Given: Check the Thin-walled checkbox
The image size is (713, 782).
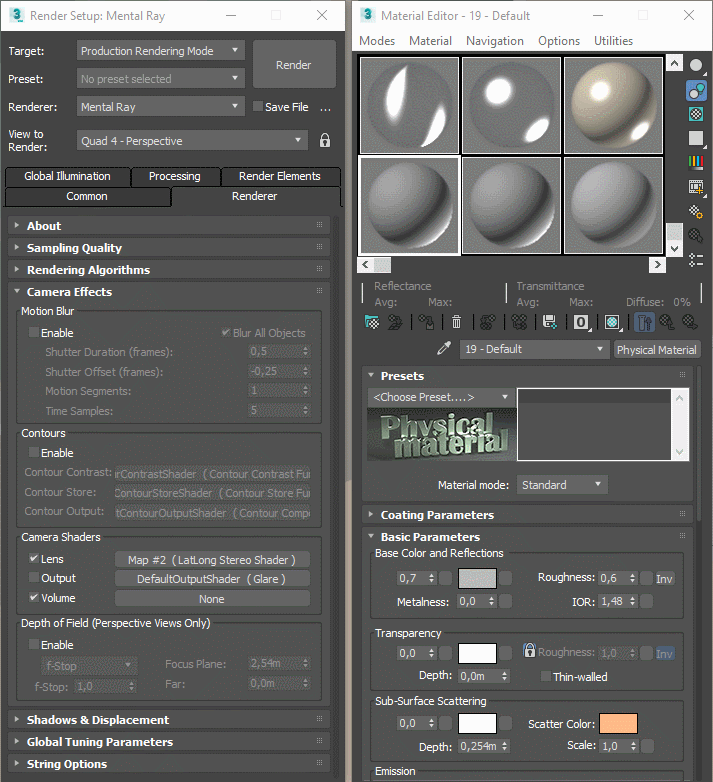Looking at the screenshot, I should point(546,676).
